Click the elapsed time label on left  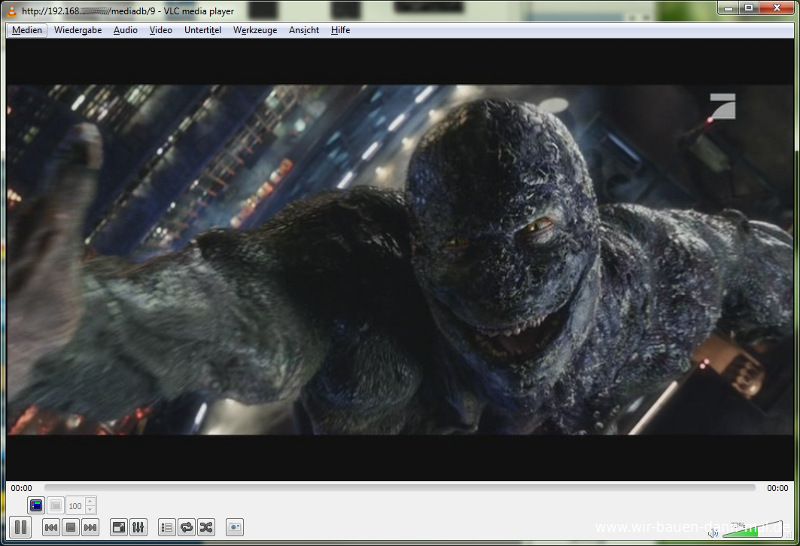click(x=21, y=488)
